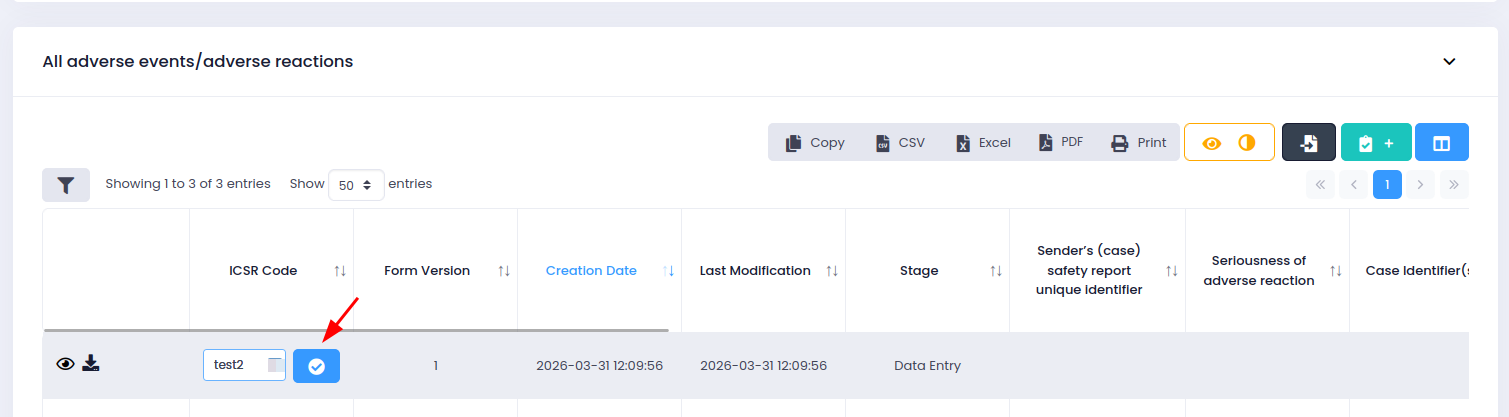Open column layout view button
This screenshot has height=417, width=1509.
pyautogui.click(x=1441, y=143)
